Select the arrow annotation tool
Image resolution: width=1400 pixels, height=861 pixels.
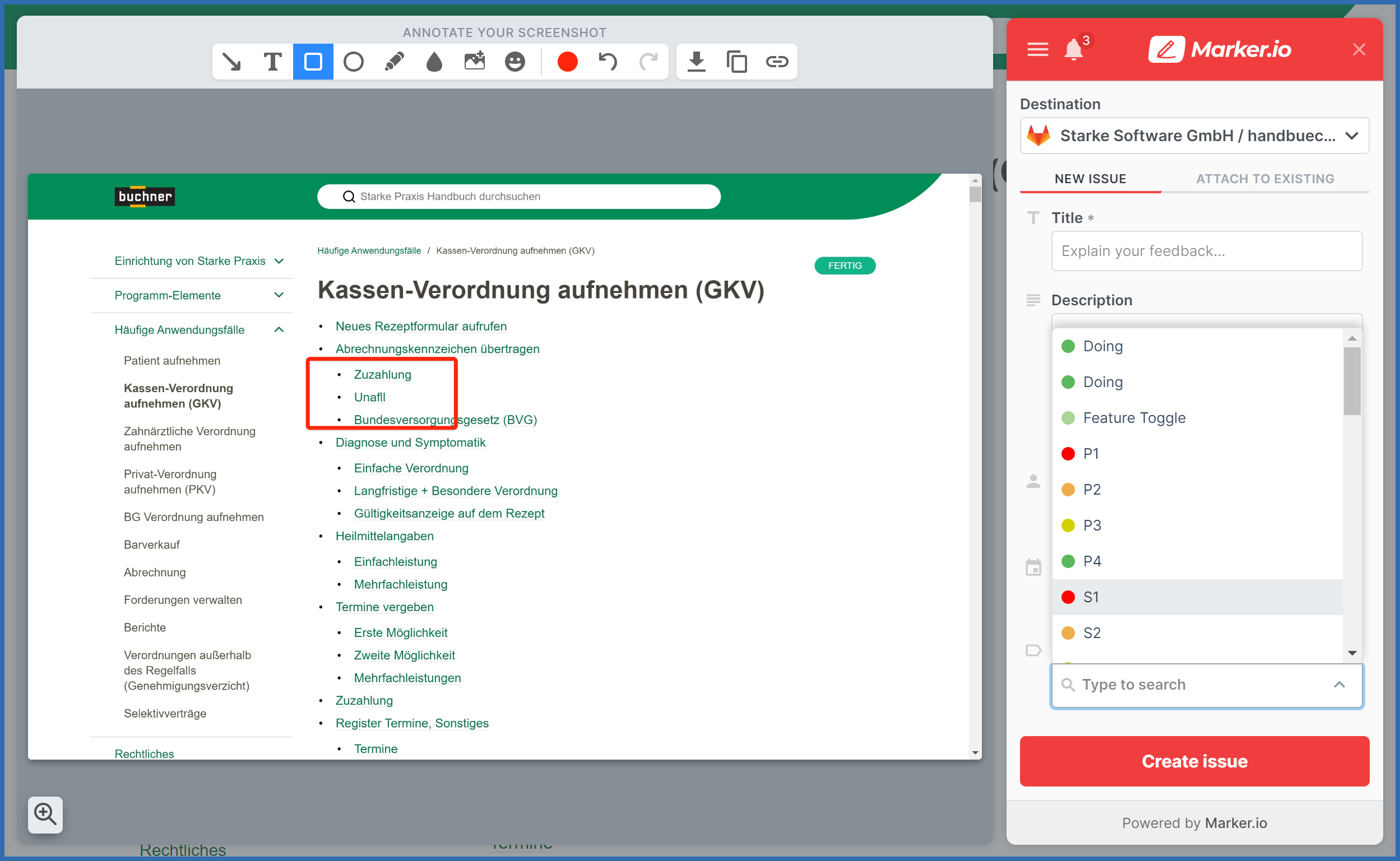point(232,62)
